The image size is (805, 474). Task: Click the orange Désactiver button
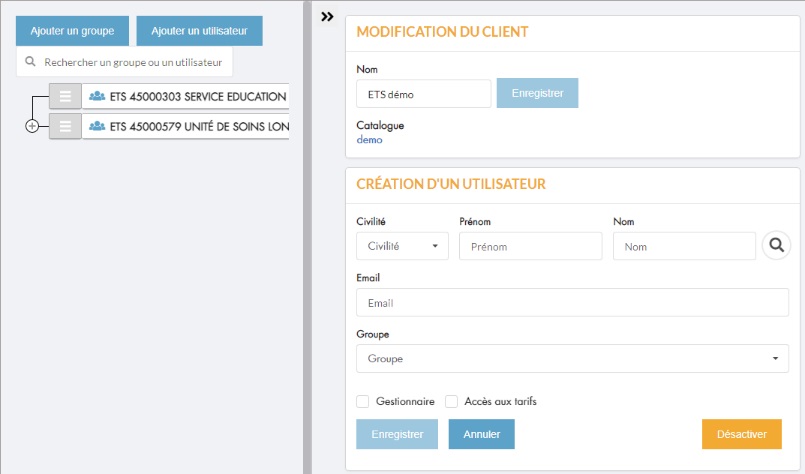(742, 434)
